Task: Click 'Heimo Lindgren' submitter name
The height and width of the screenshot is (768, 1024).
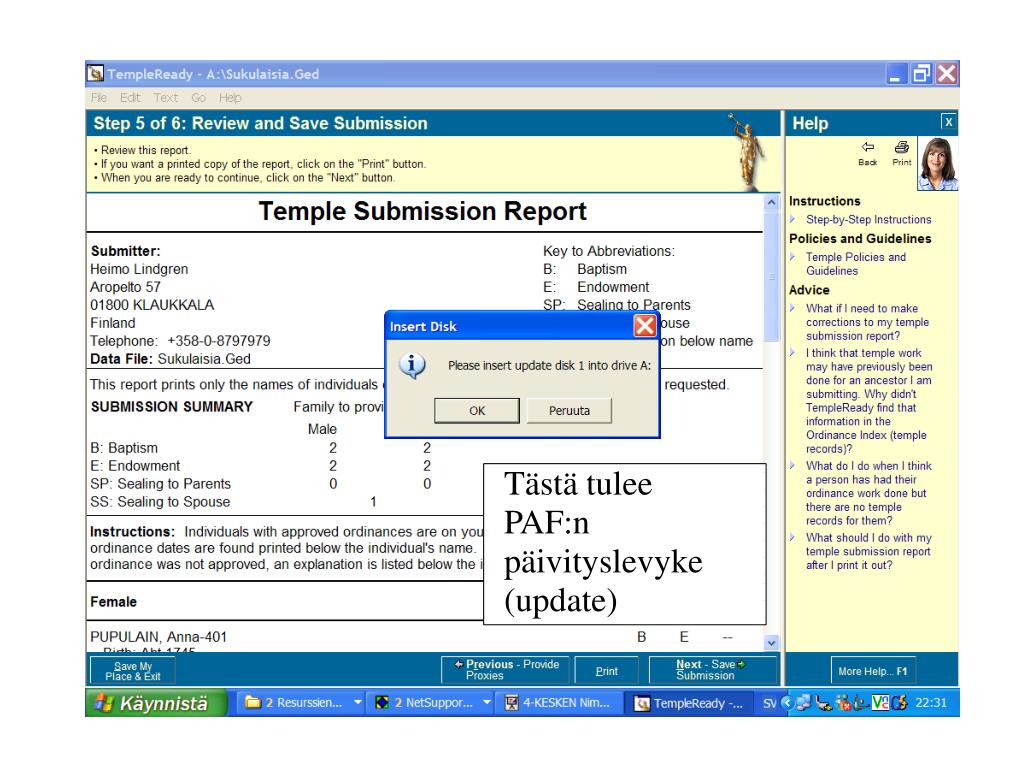Action: [x=139, y=269]
